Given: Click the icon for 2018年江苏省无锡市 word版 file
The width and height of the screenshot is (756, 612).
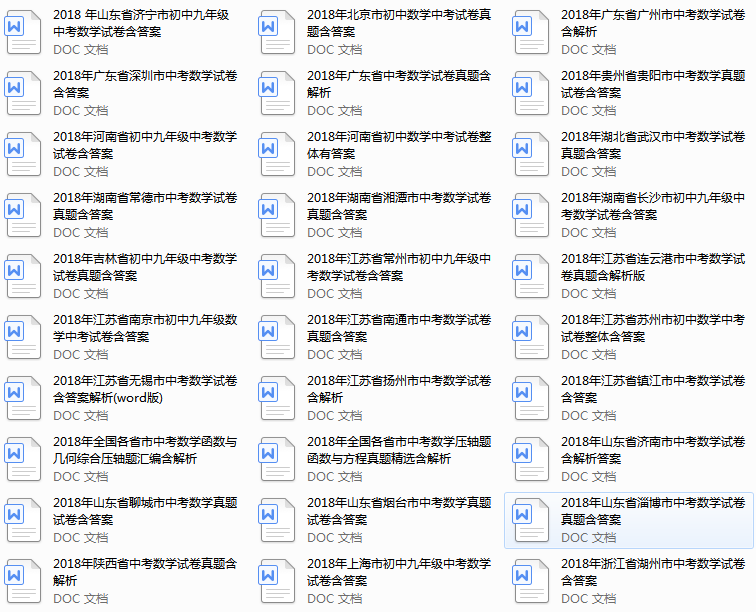Looking at the screenshot, I should (x=24, y=398).
